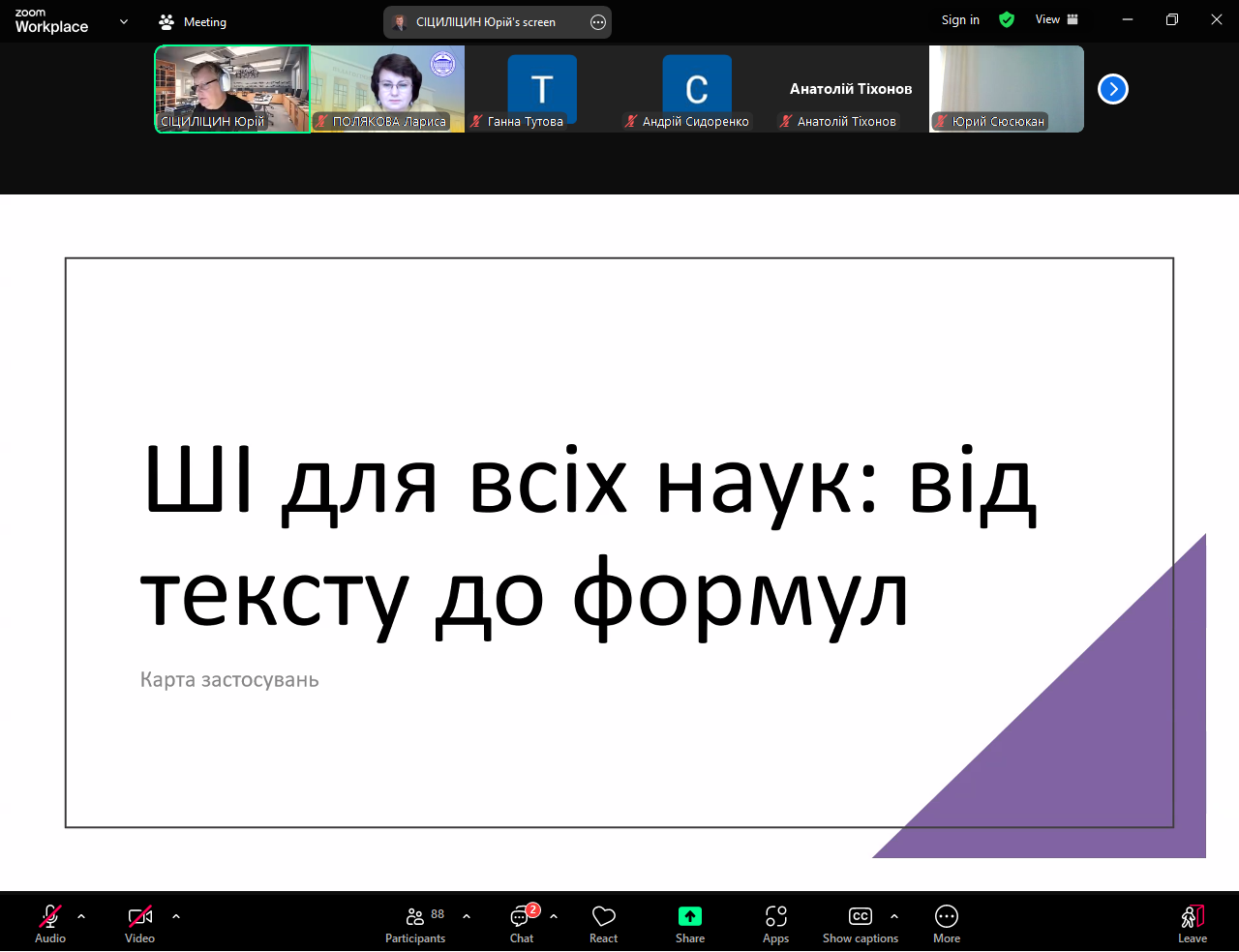Click the React heart icon
1239x952 pixels.
(x=603, y=924)
